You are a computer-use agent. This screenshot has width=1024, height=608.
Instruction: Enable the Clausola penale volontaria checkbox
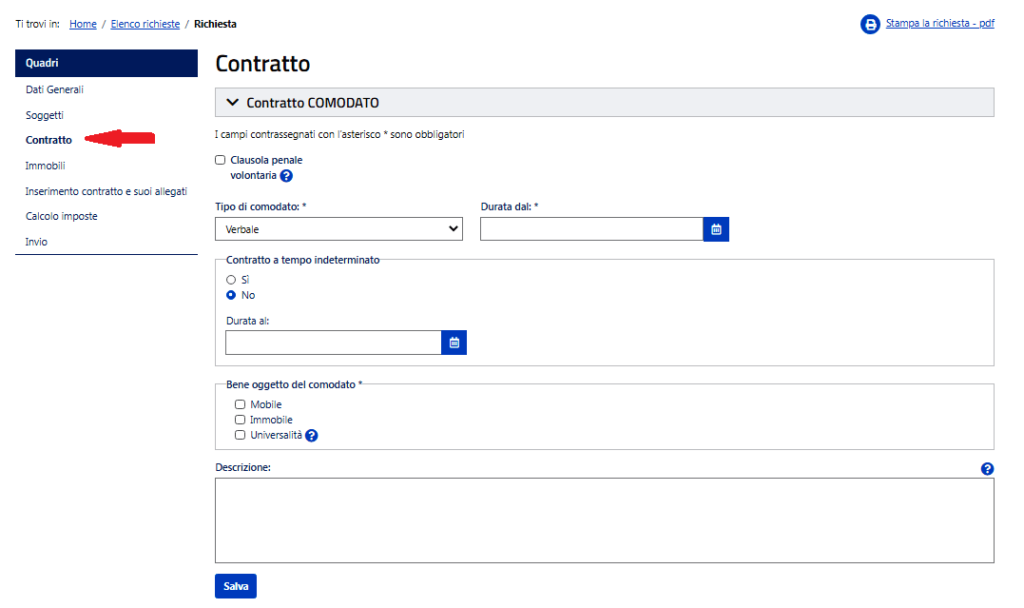(x=220, y=160)
